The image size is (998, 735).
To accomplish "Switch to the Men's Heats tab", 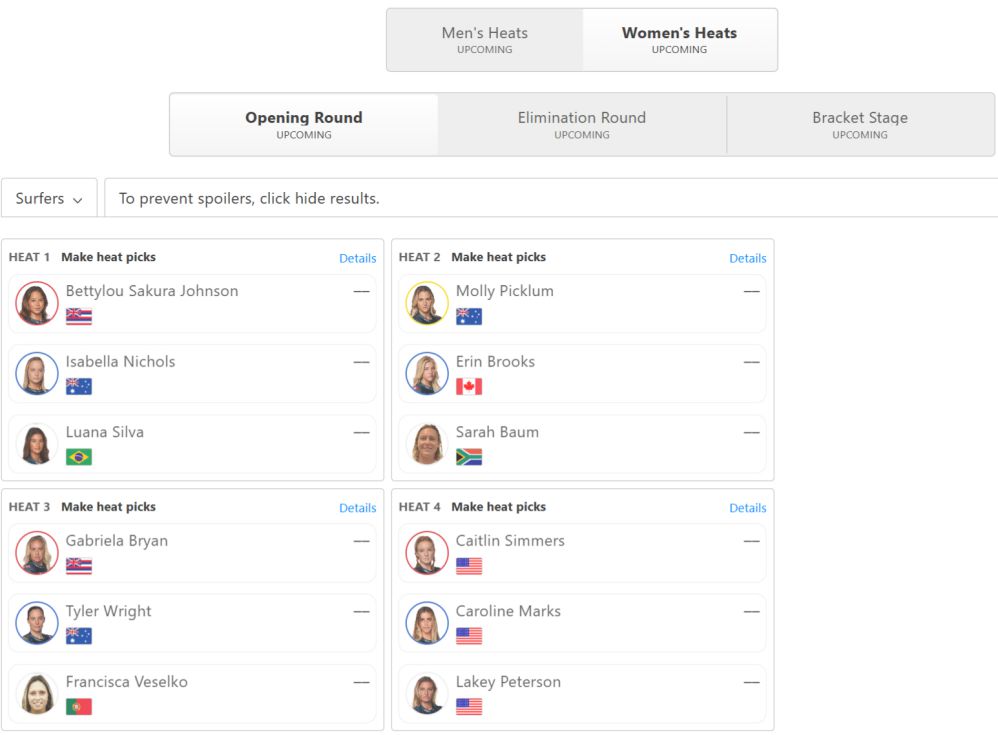I will (x=484, y=39).
